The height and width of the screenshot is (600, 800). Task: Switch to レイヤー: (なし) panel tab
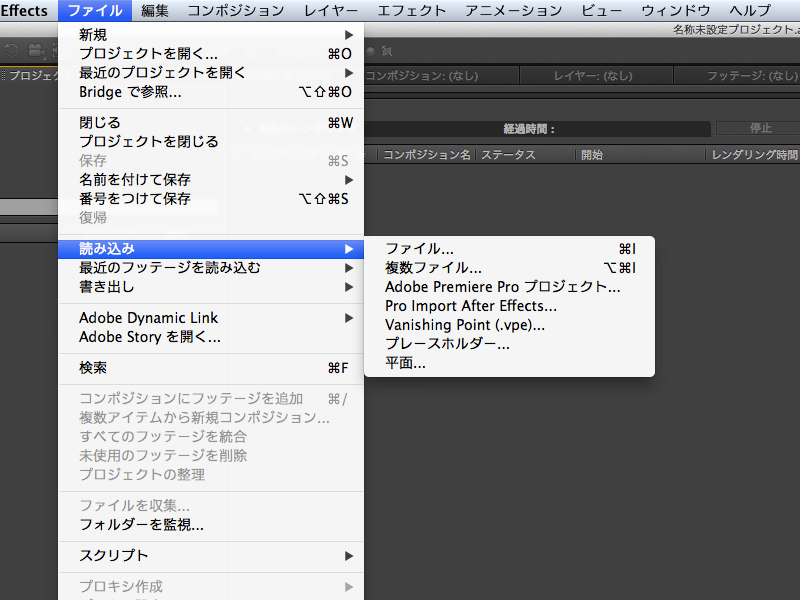coord(595,76)
